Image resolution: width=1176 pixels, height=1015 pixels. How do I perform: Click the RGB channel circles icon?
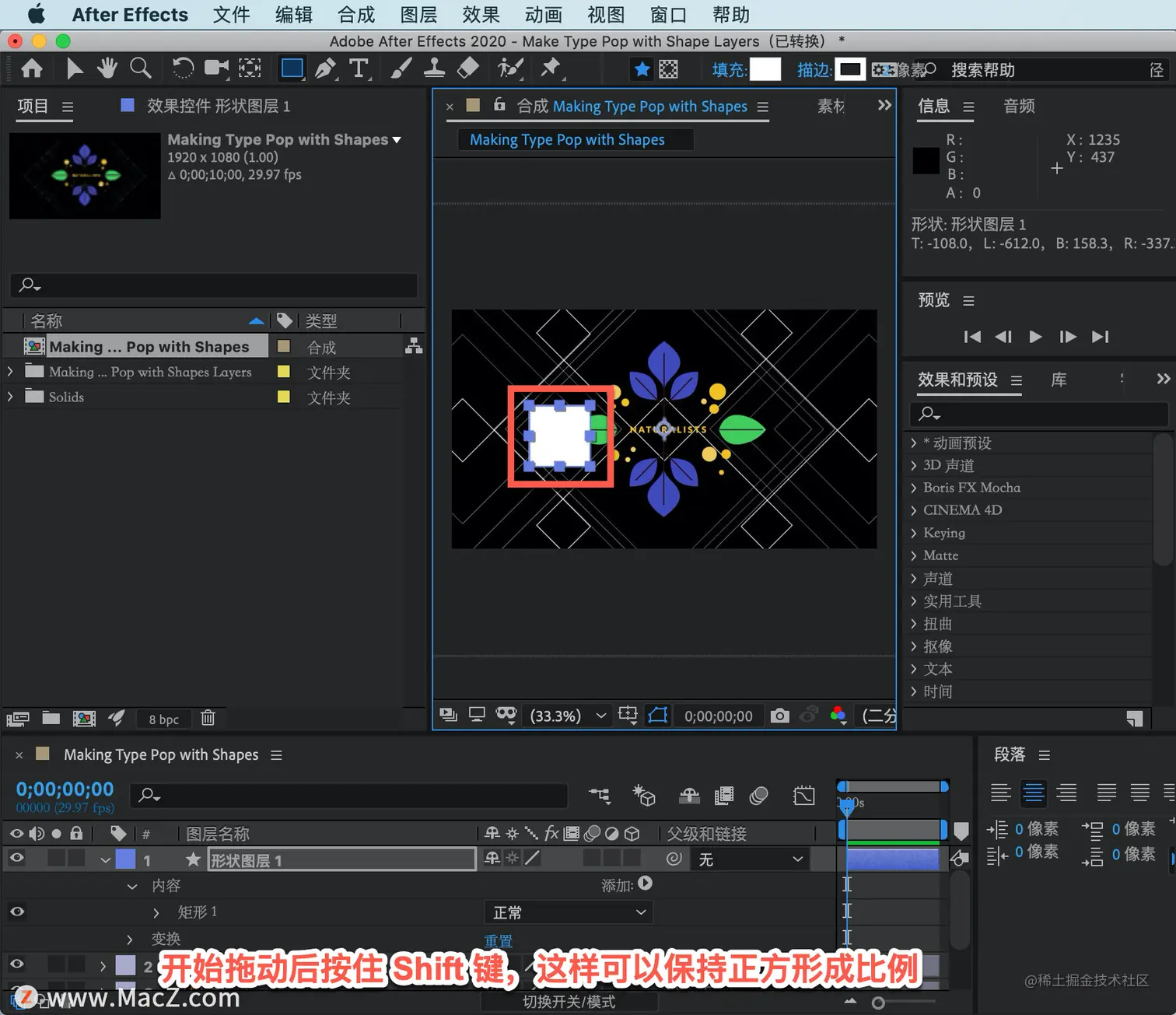[x=838, y=716]
